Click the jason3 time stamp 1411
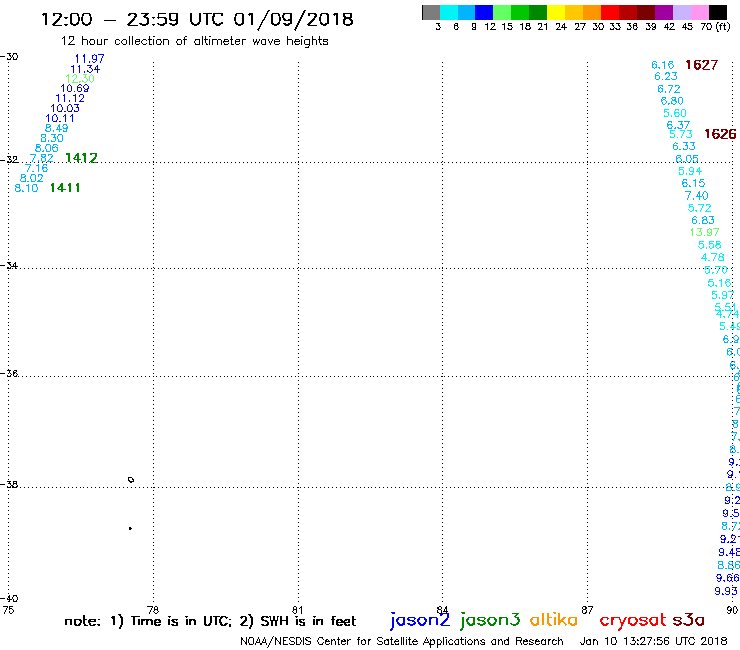740x650 pixels. pyautogui.click(x=65, y=188)
